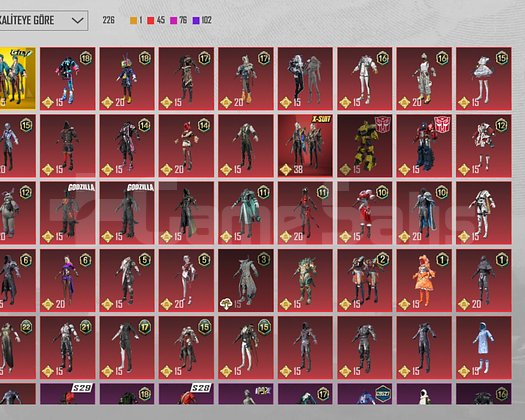The width and height of the screenshot is (525, 420).
Task: Select the dark hooded level 1 outfit priced 20
Action: [484, 280]
